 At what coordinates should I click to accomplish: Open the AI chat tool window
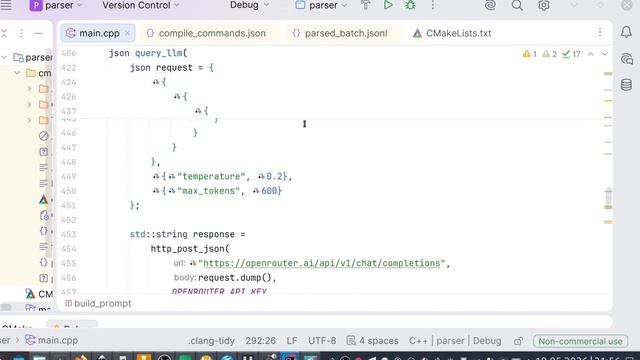(x=626, y=59)
